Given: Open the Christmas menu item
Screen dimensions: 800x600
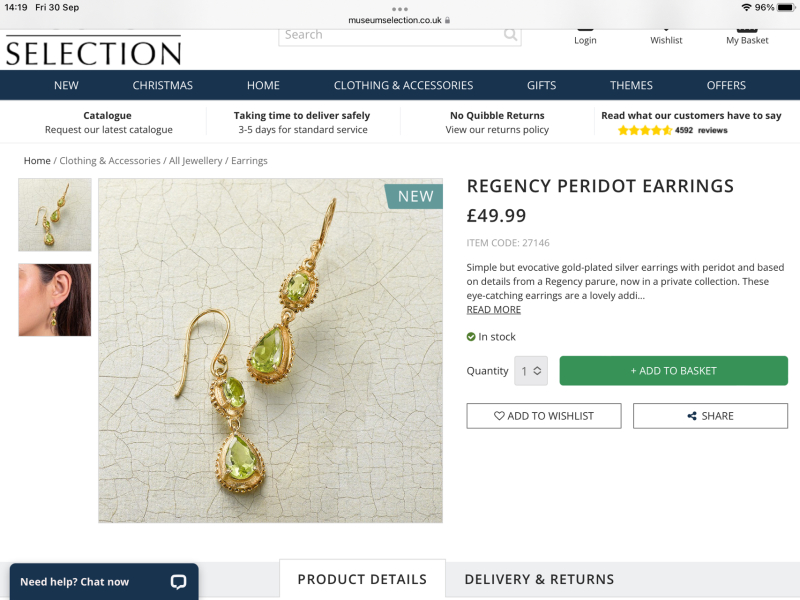Looking at the screenshot, I should point(162,85).
